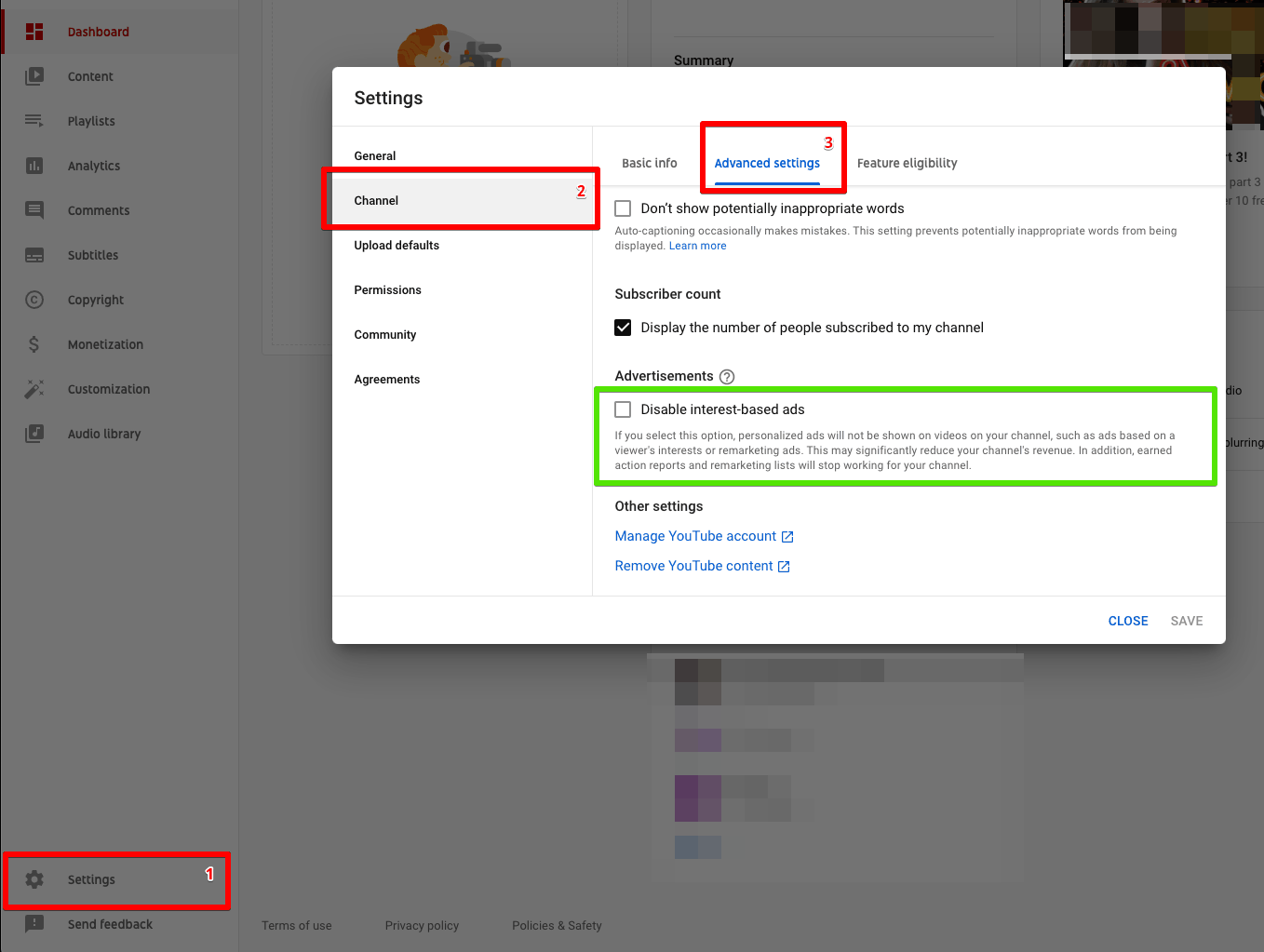Open Policies & Safety footer link

[x=557, y=926]
